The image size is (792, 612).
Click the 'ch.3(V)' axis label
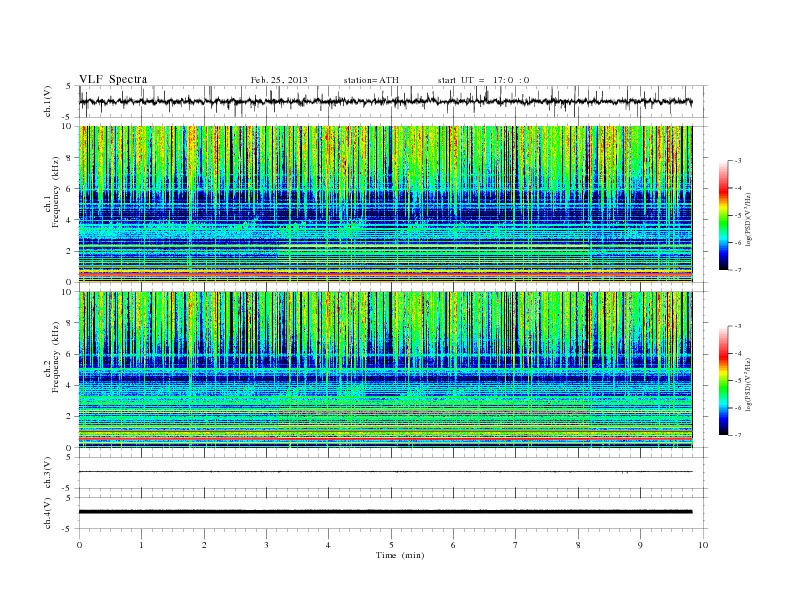coord(47,473)
